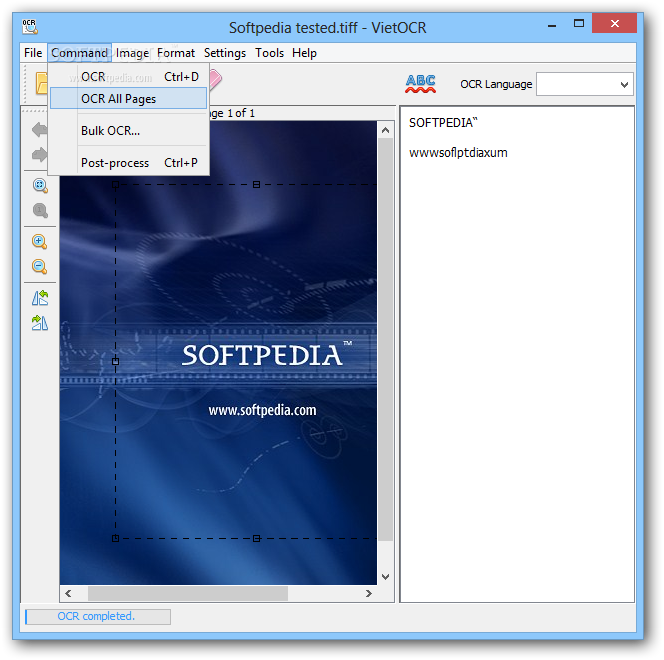
Task: Select Post-process menu entry
Action: tap(128, 163)
